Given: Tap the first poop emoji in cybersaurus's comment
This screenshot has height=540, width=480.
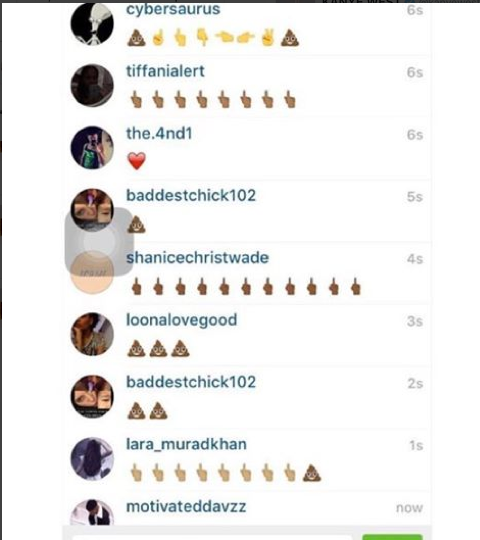Looking at the screenshot, I should (x=137, y=38).
